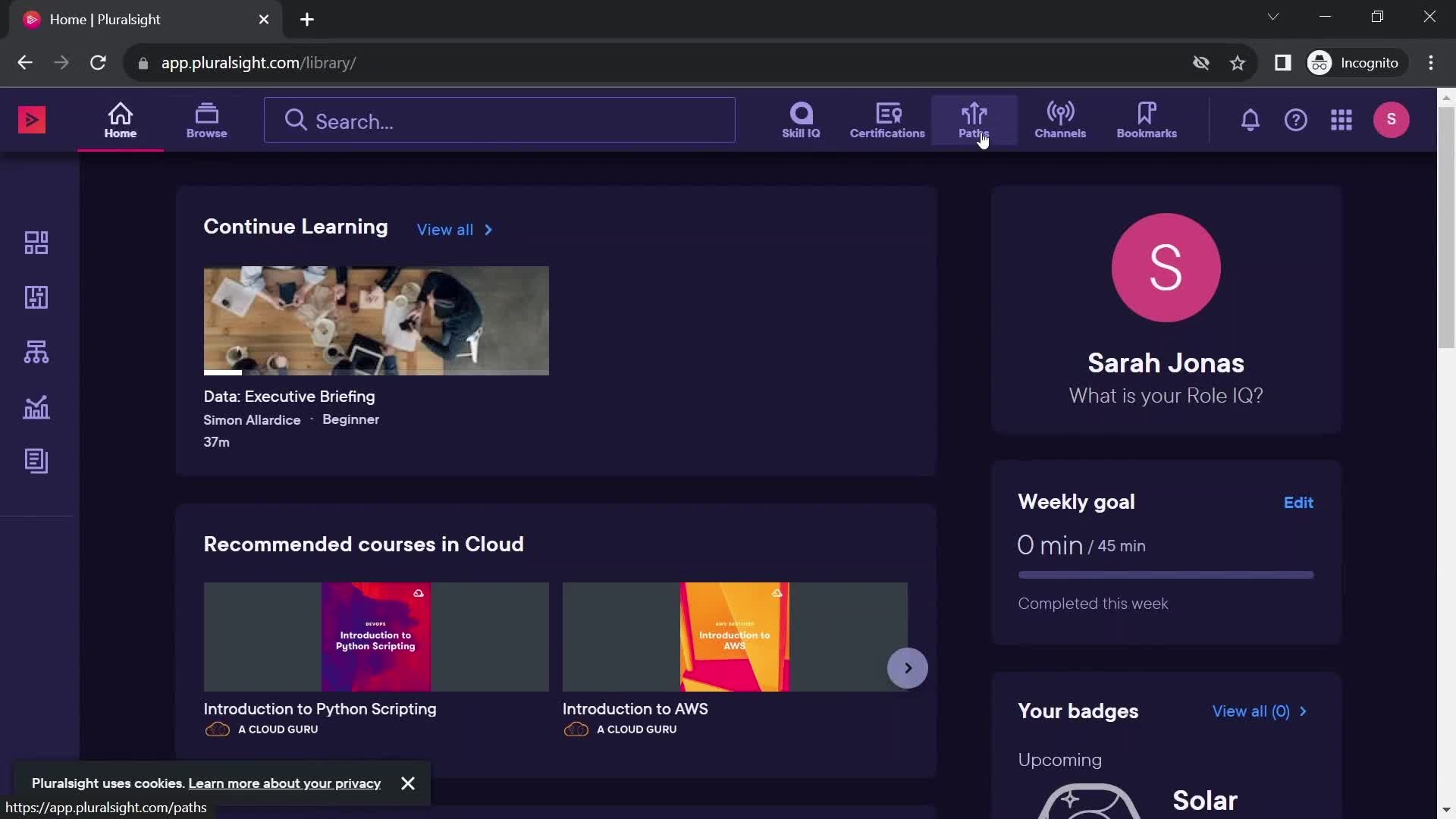Open the Chrome three-dot menu
1456x819 pixels.
click(x=1431, y=63)
